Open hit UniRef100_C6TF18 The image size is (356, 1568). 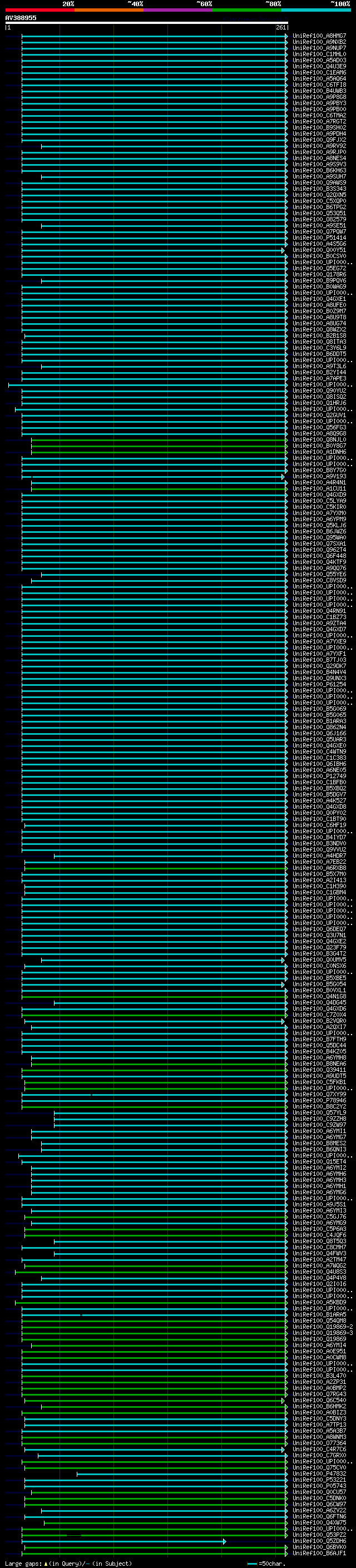point(319,85)
